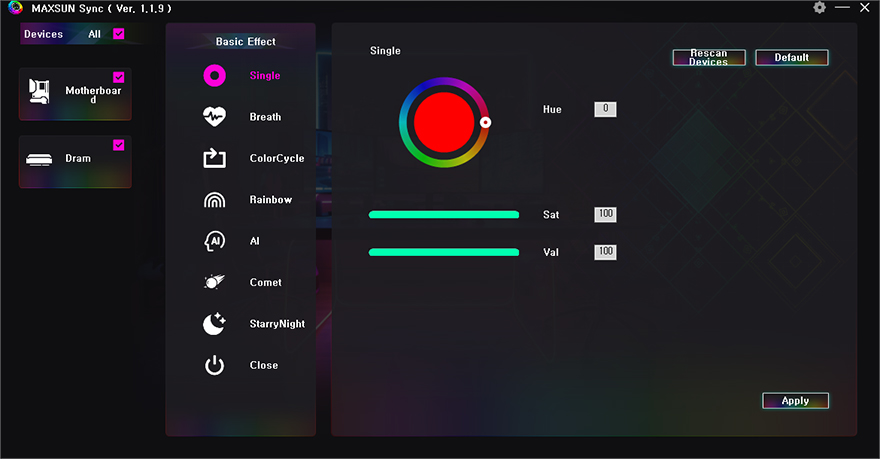Click the Basic Effect header text
The height and width of the screenshot is (459, 880).
246,42
